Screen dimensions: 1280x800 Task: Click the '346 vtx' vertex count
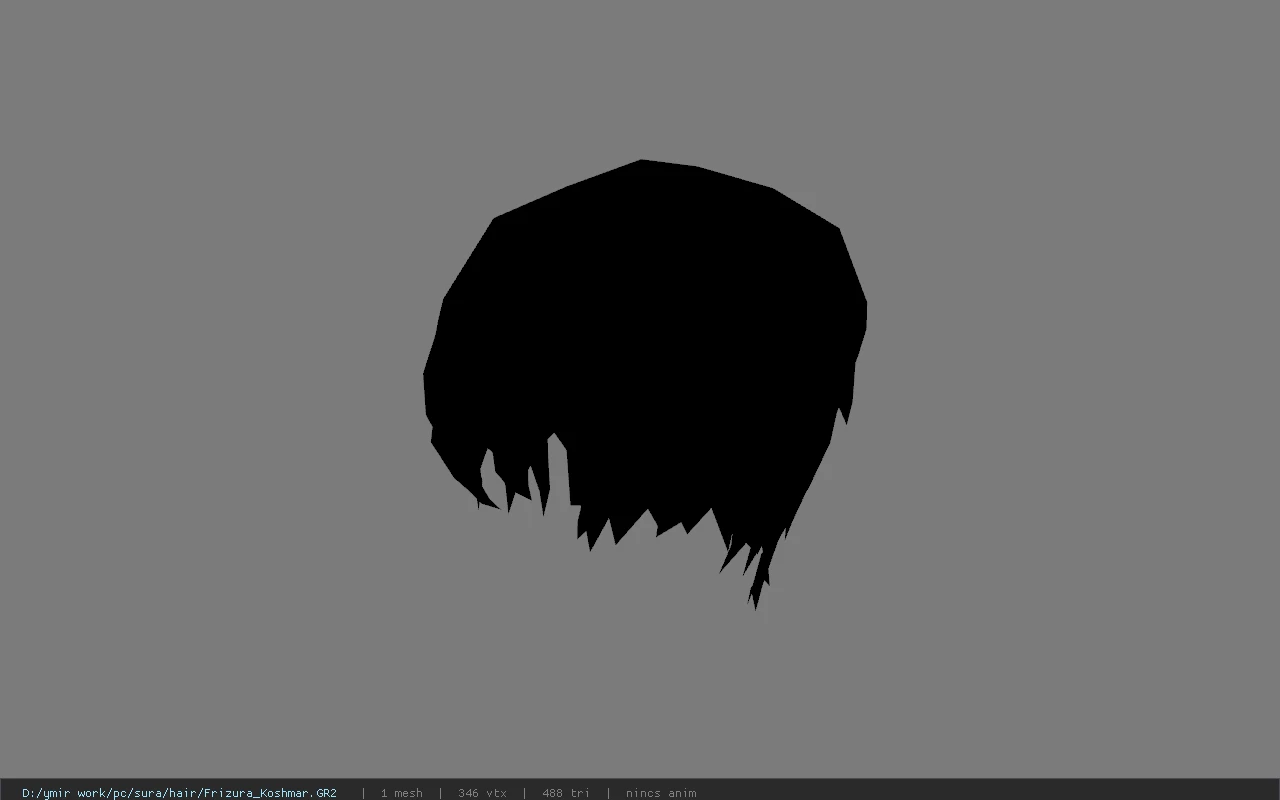[482, 793]
